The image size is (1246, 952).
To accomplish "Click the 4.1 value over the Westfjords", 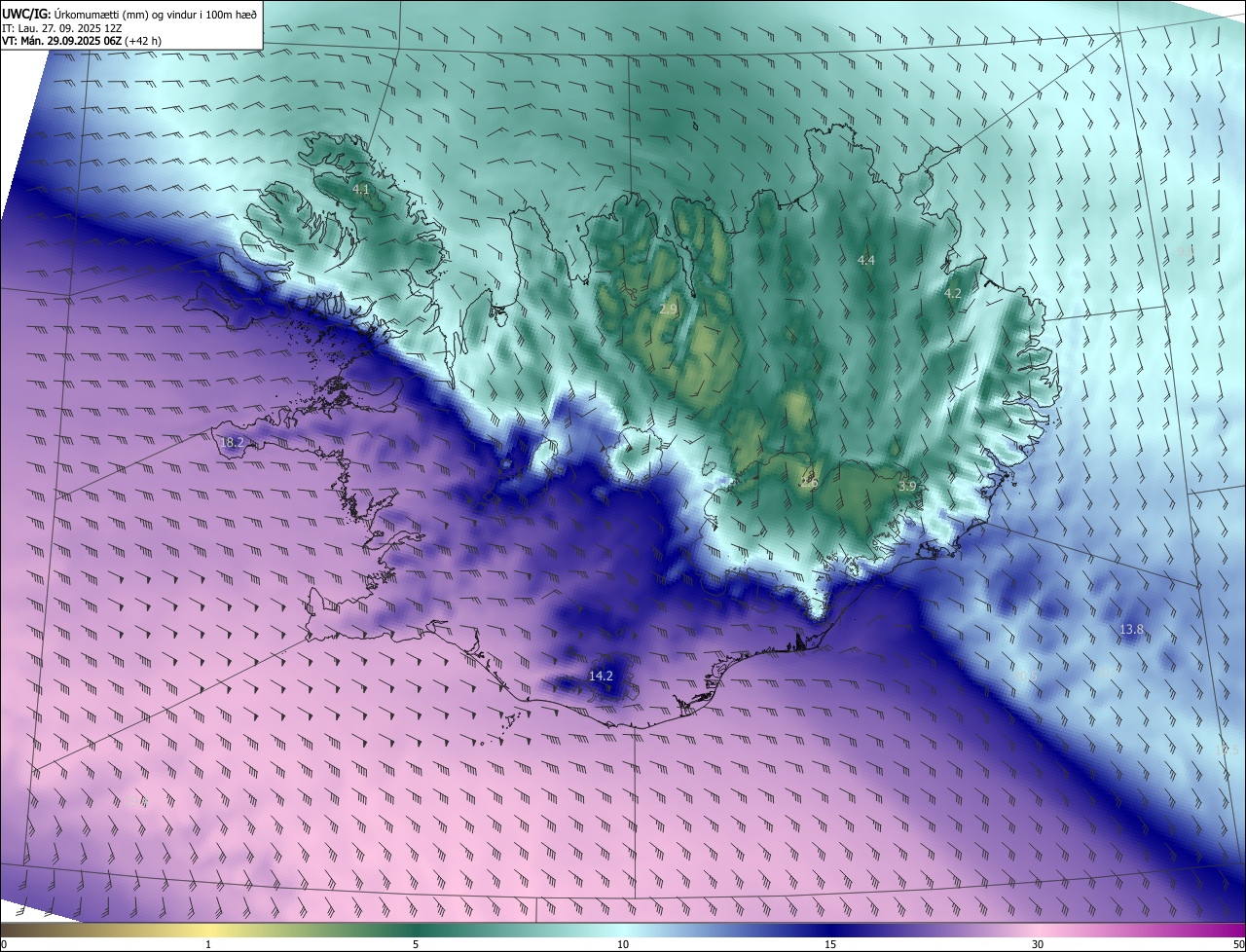I will tap(361, 190).
